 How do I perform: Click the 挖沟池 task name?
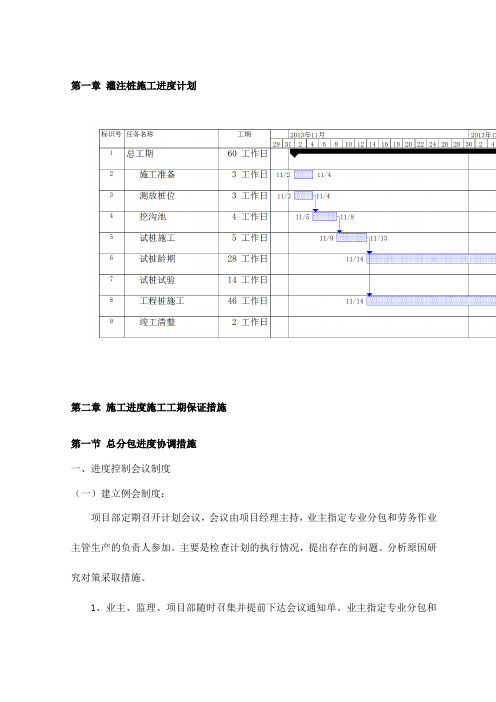click(x=153, y=217)
